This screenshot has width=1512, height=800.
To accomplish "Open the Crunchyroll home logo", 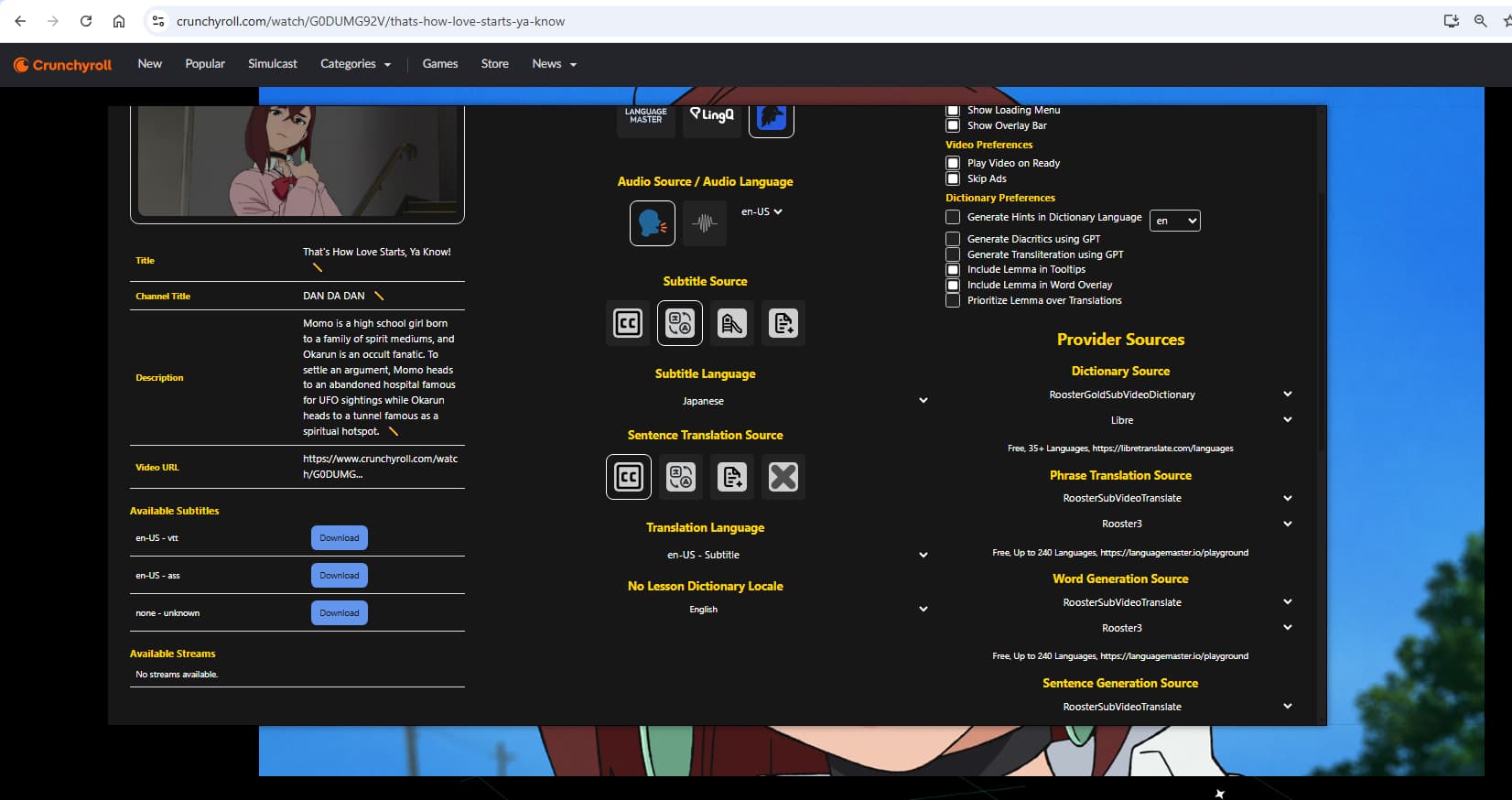I will click(62, 65).
